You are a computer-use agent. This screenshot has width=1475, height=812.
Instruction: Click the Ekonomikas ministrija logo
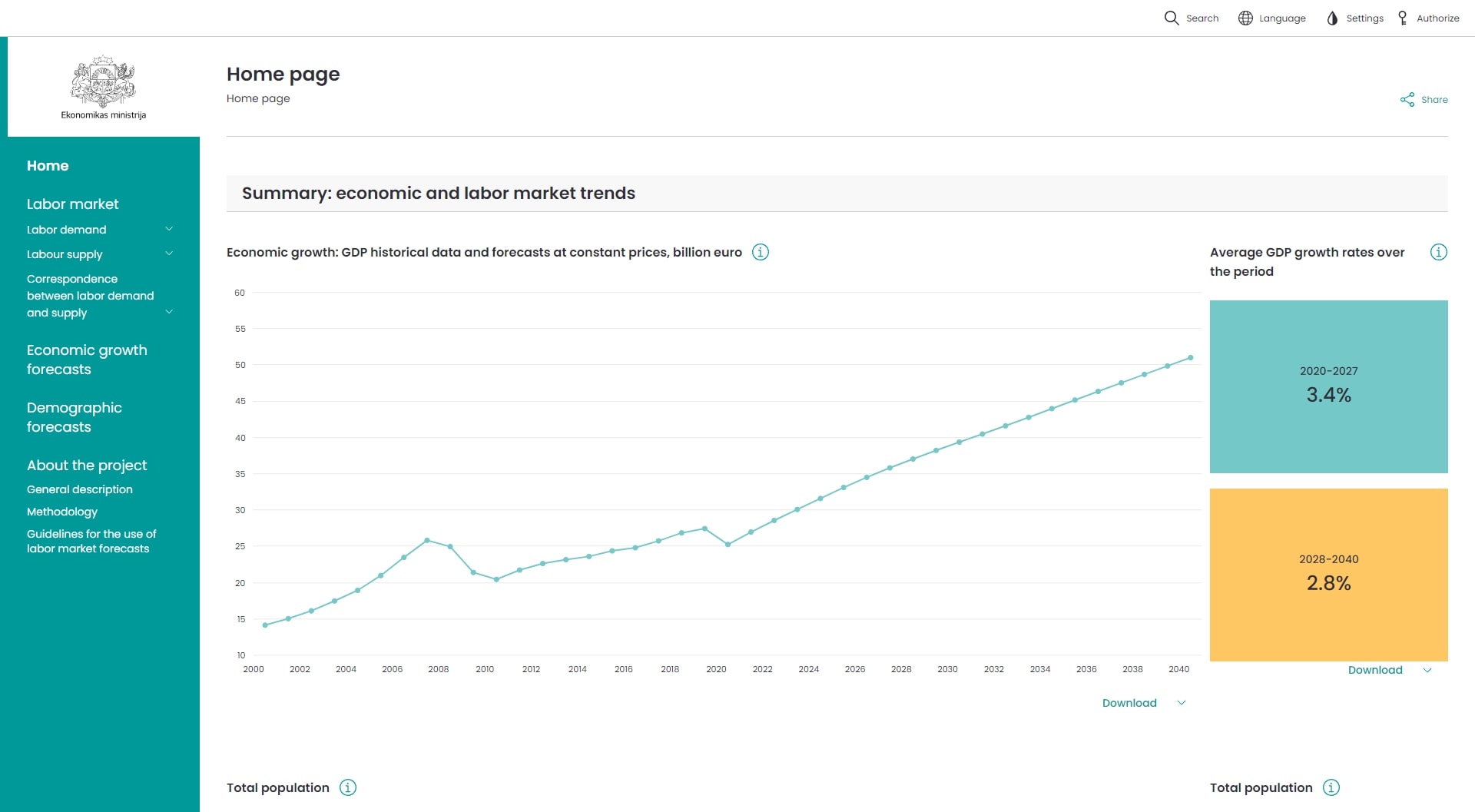click(x=104, y=87)
